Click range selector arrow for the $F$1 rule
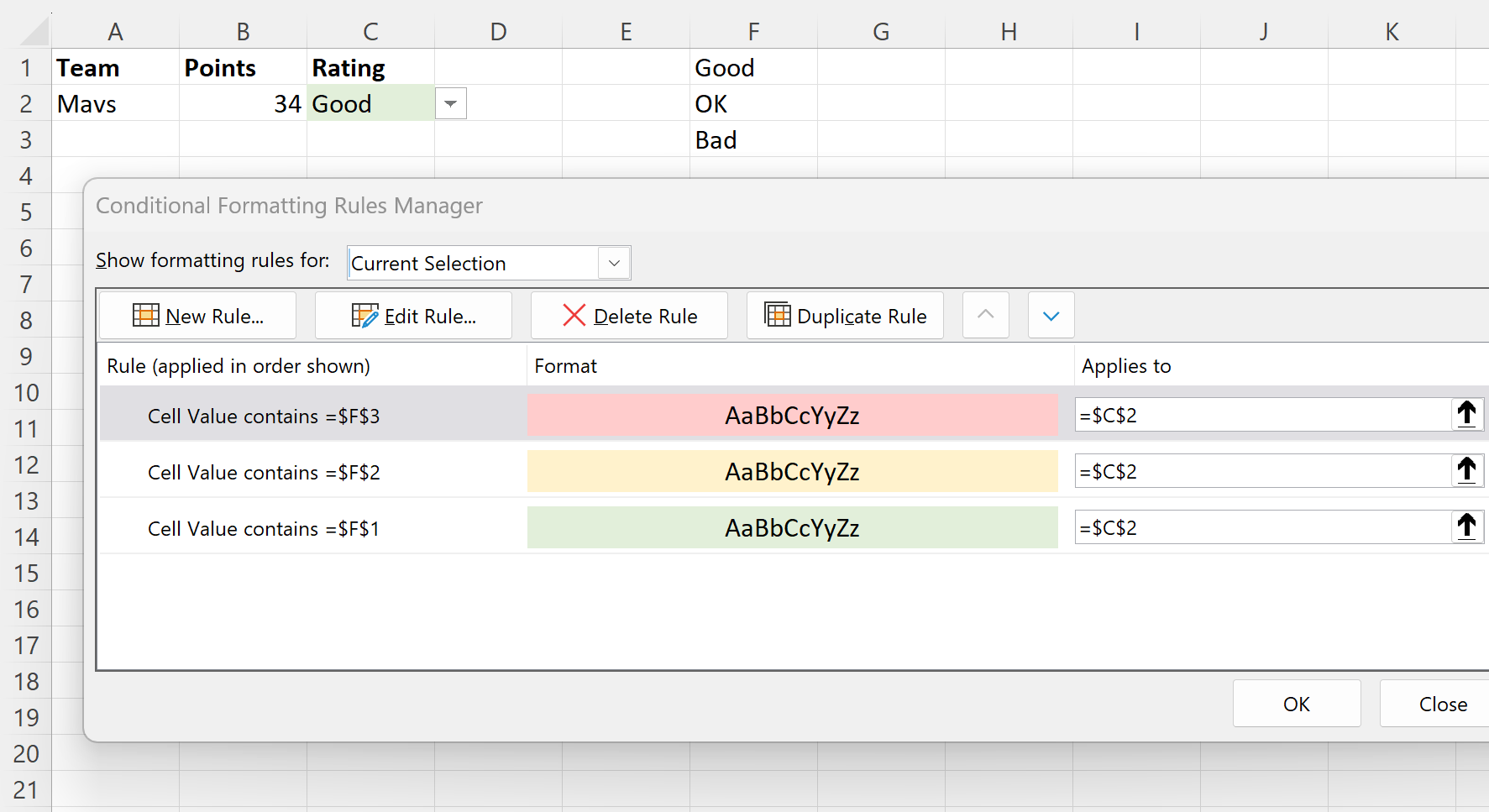 click(x=1466, y=526)
